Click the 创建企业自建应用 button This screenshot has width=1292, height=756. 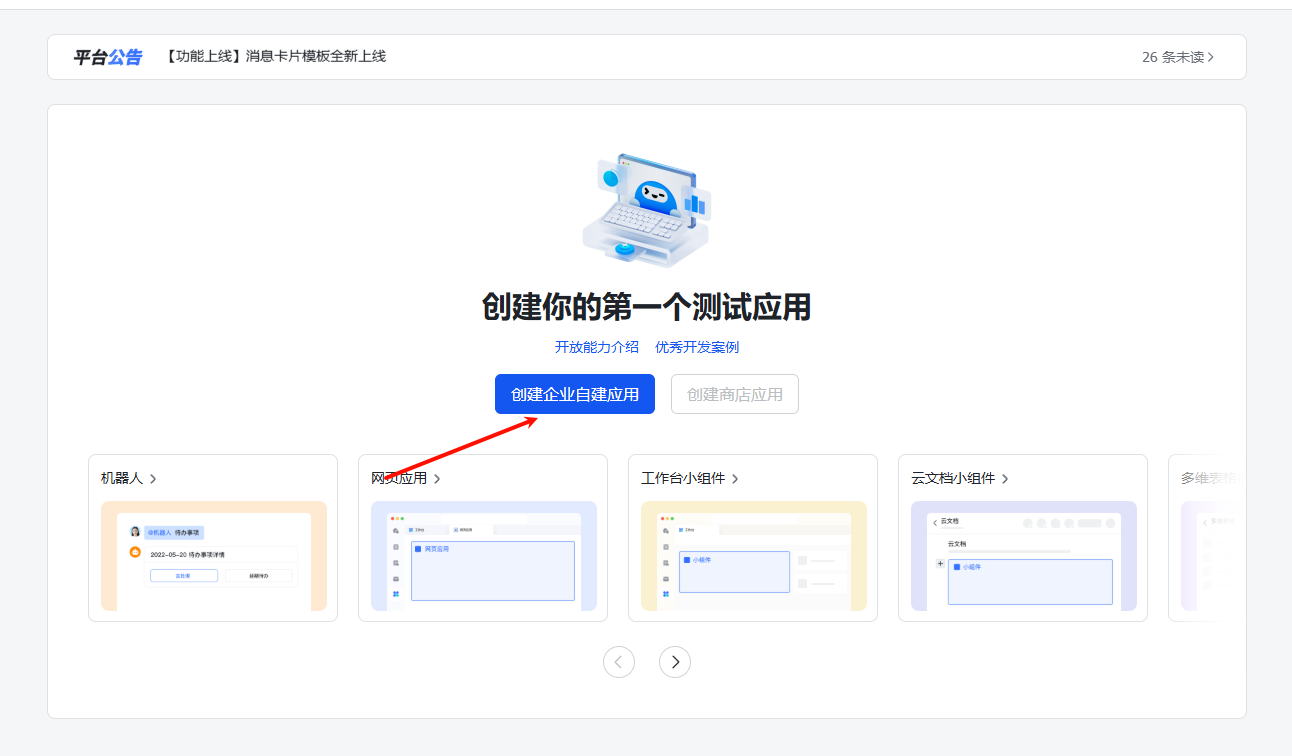click(575, 394)
